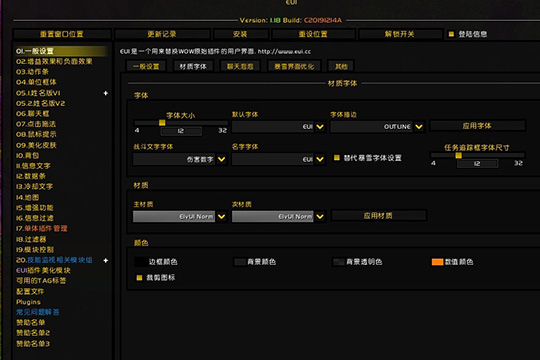Switch to the 其他 tab
The width and height of the screenshot is (540, 360).
[341, 66]
